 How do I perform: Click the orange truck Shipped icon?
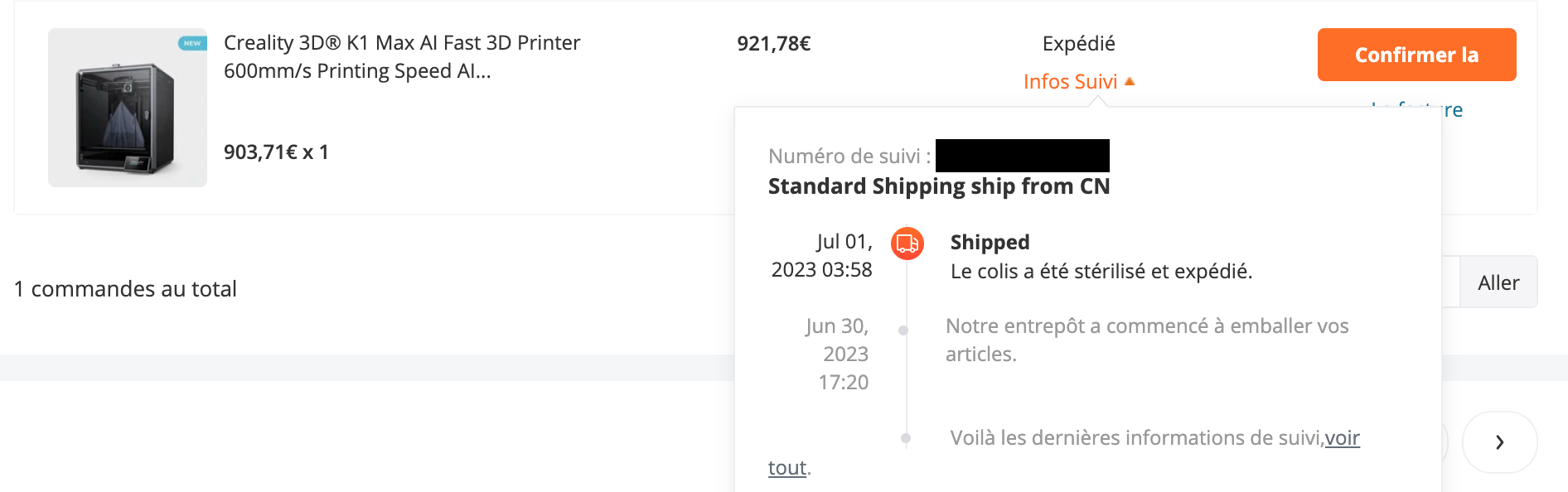pos(907,244)
